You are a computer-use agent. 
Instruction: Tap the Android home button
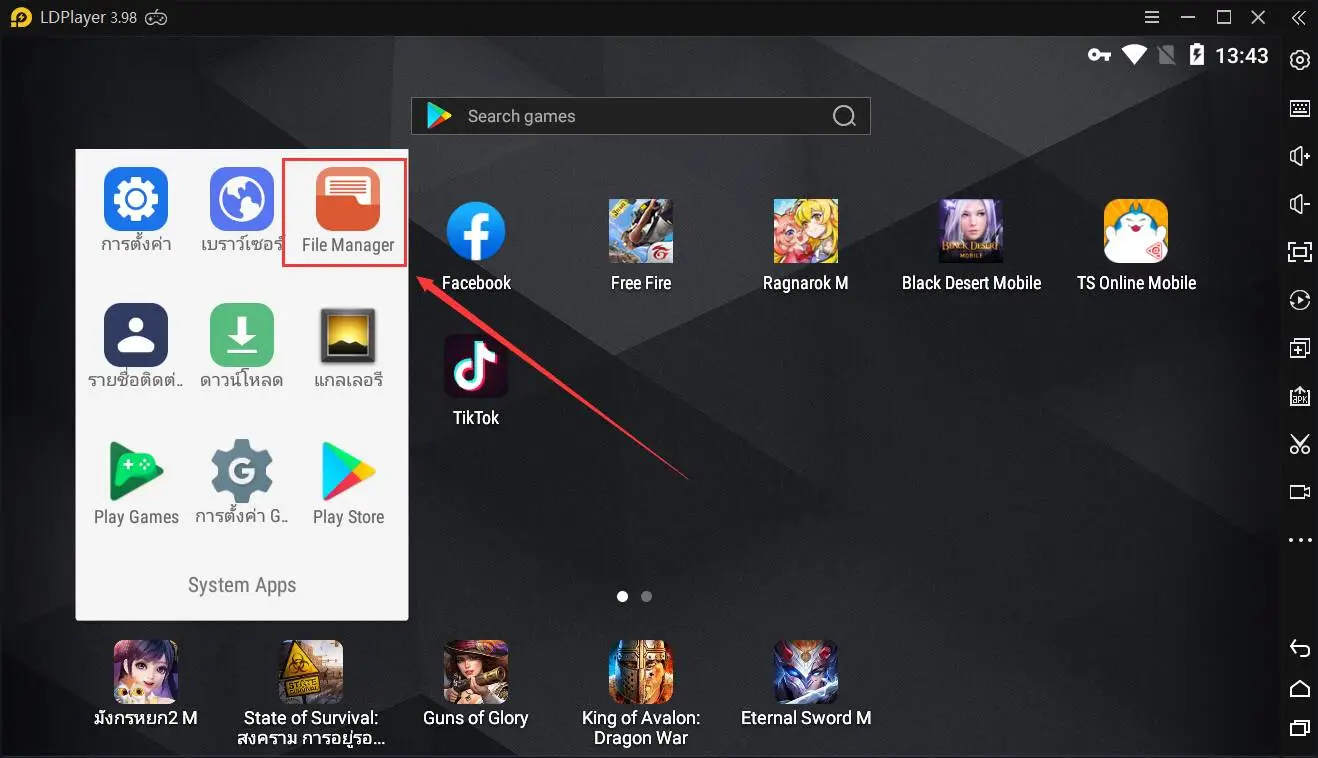pyautogui.click(x=1299, y=688)
